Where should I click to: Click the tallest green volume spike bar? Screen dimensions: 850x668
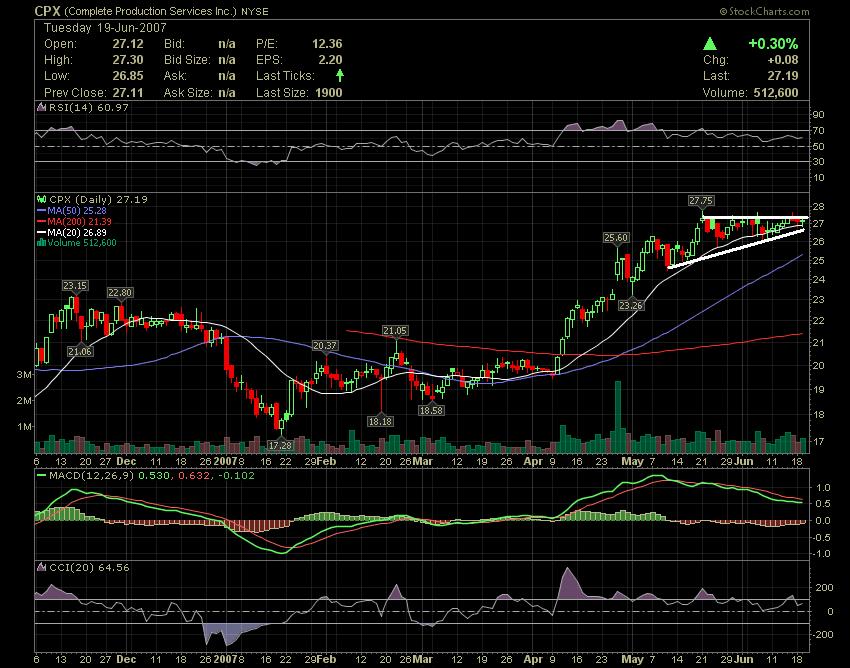617,416
